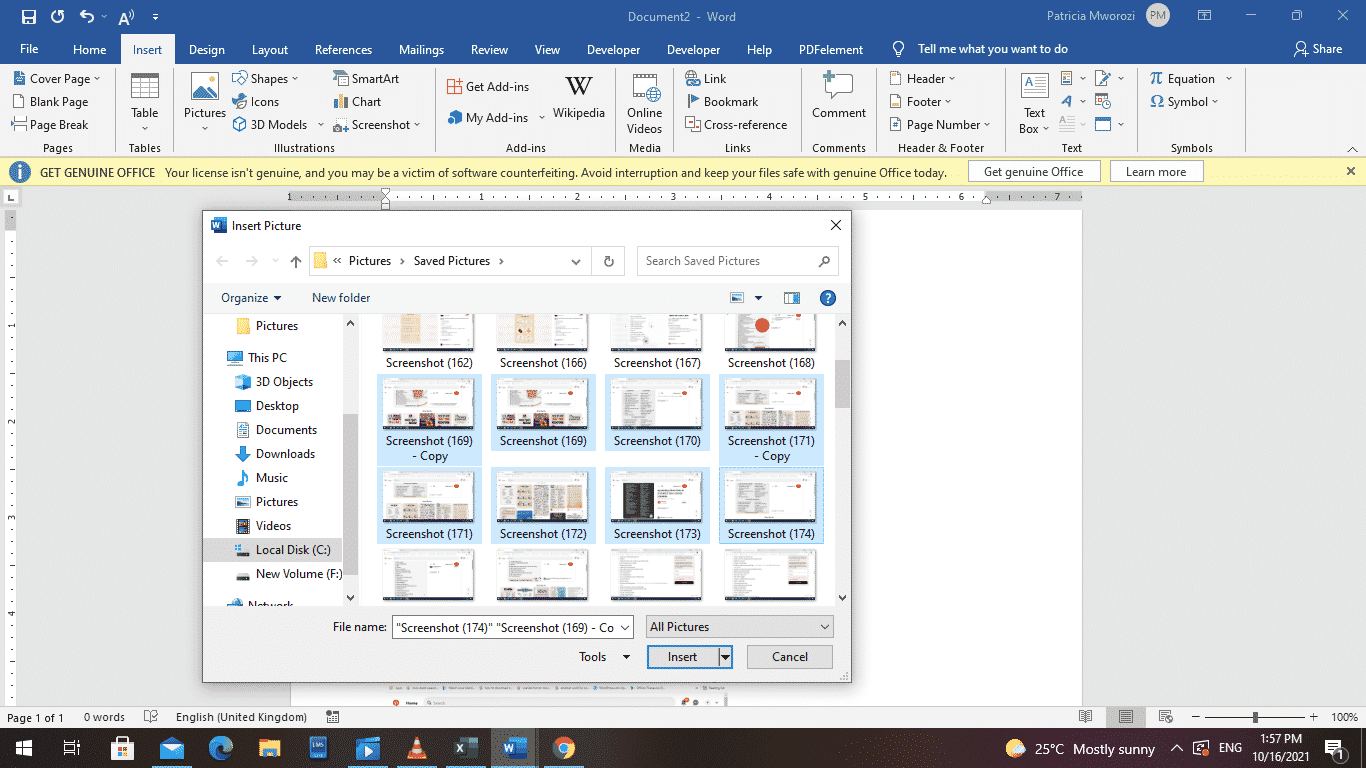Click Get genuine Office button
This screenshot has height=768, width=1366.
click(1033, 172)
